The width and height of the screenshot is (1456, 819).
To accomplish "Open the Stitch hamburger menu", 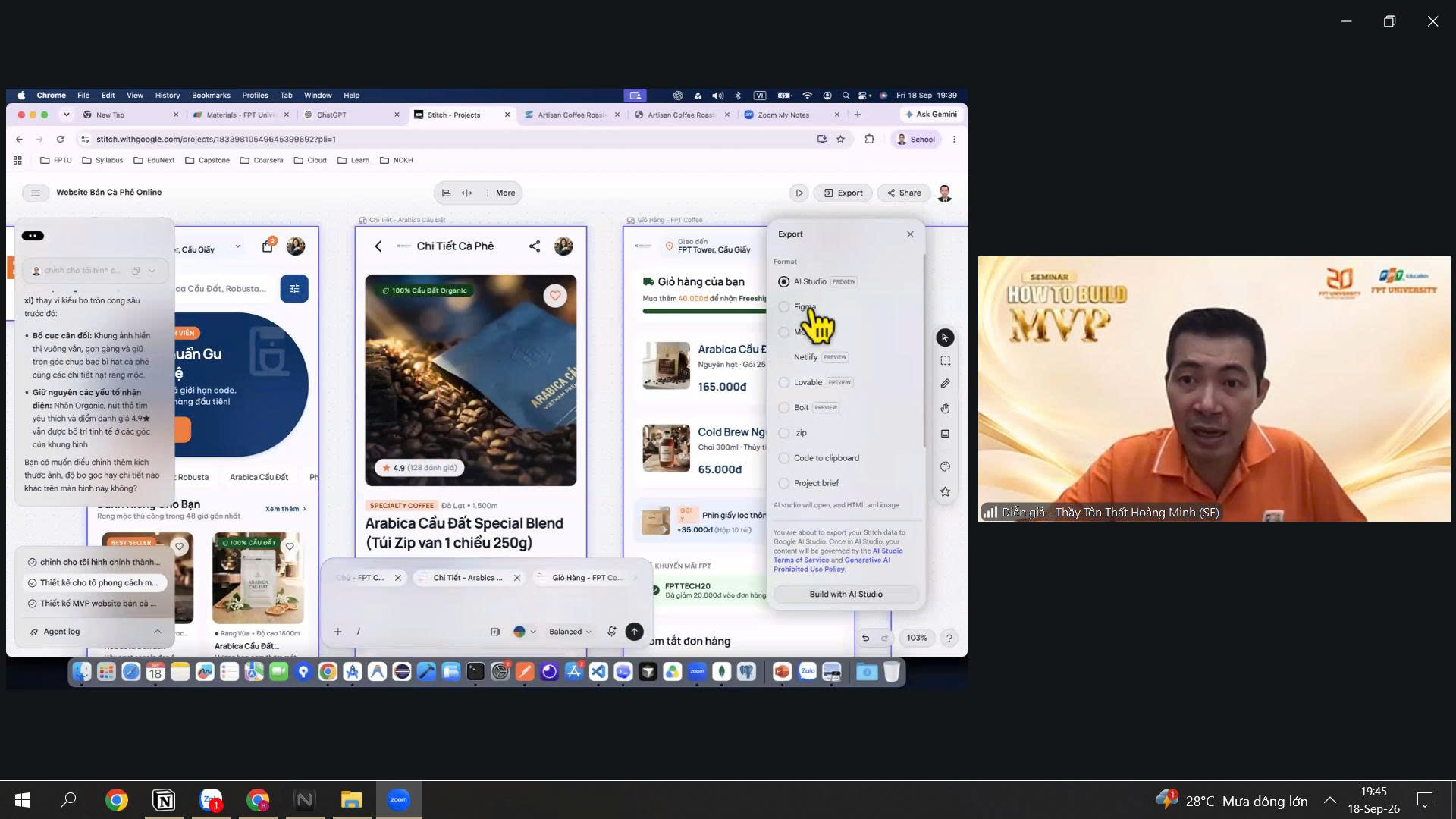I will 35,193.
